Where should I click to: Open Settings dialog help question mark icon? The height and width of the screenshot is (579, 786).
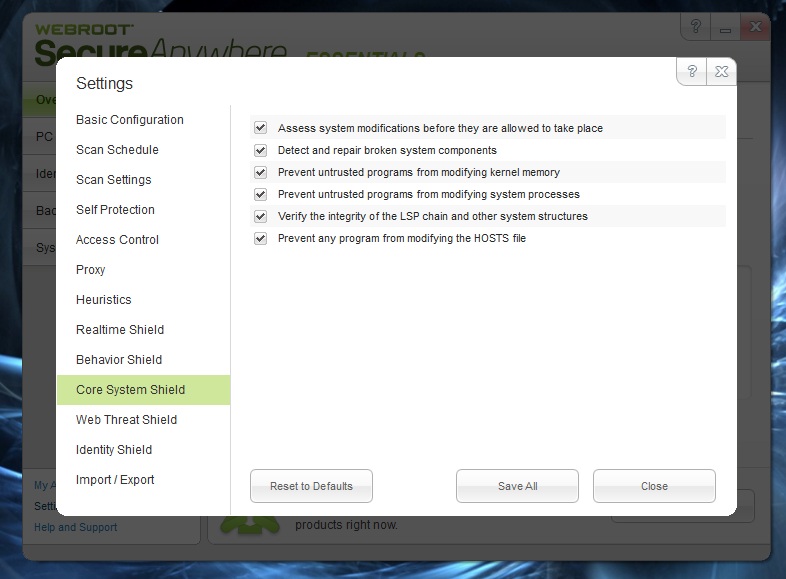pos(692,72)
